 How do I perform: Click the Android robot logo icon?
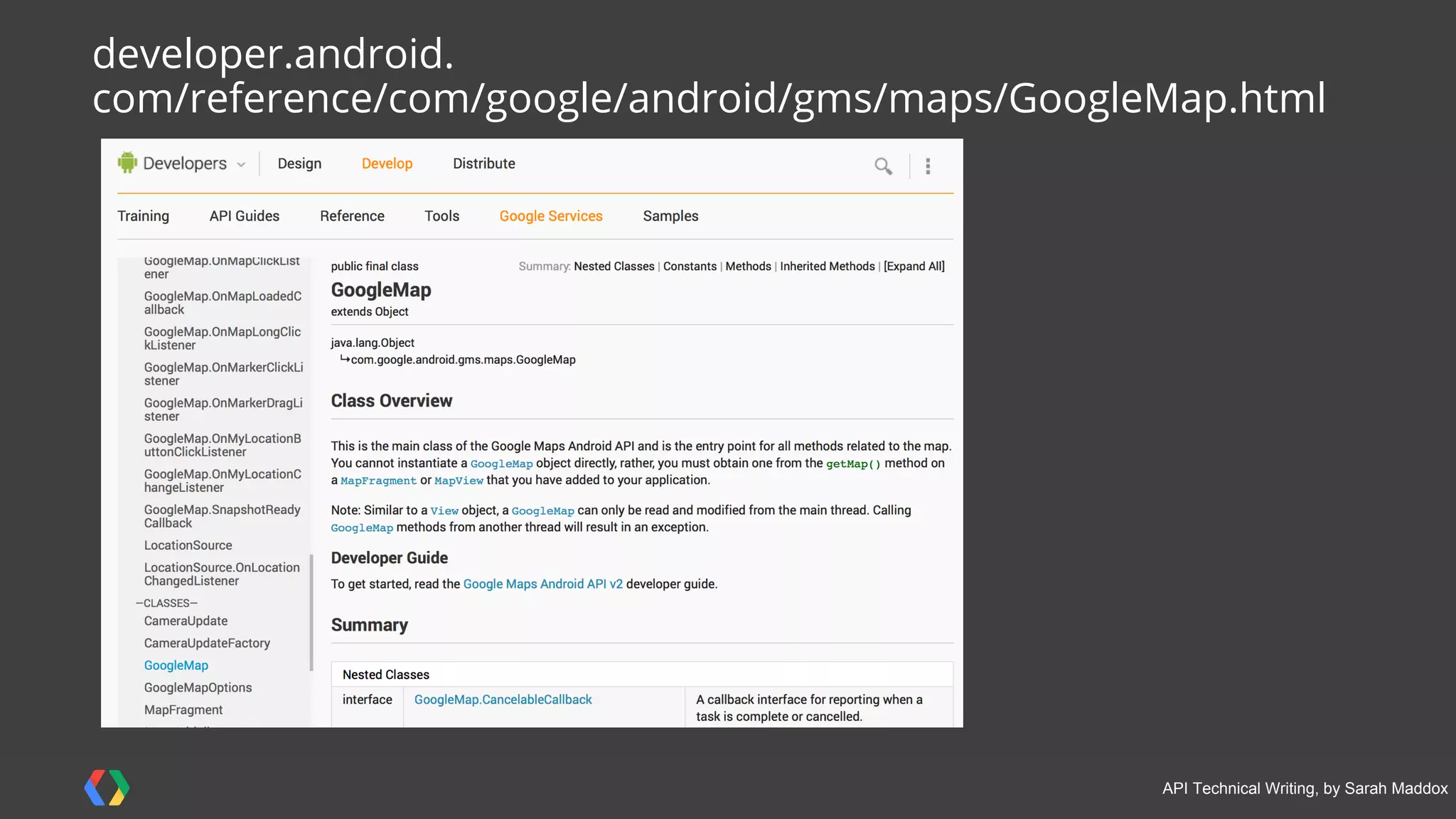coord(127,162)
